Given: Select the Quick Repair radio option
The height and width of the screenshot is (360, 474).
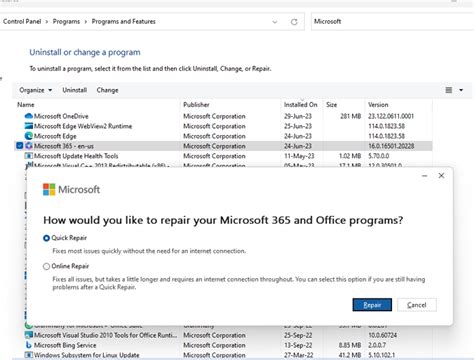Looking at the screenshot, I should pyautogui.click(x=46, y=238).
